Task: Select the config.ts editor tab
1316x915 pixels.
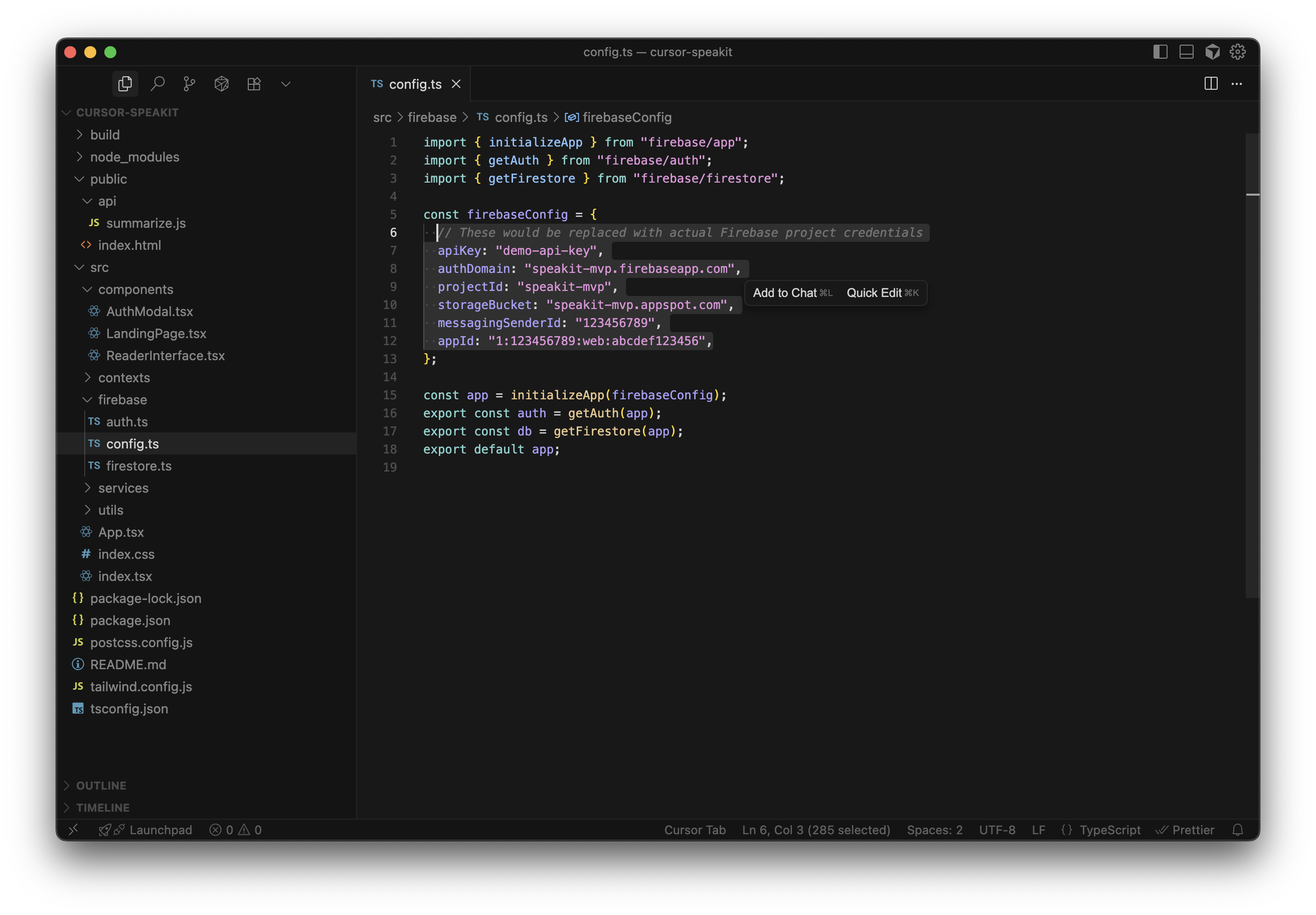Action: (414, 84)
